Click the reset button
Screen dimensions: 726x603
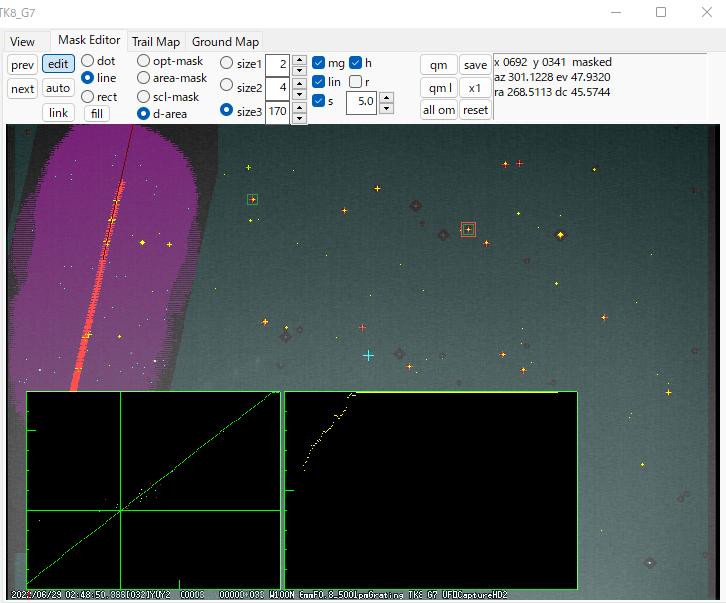point(475,110)
